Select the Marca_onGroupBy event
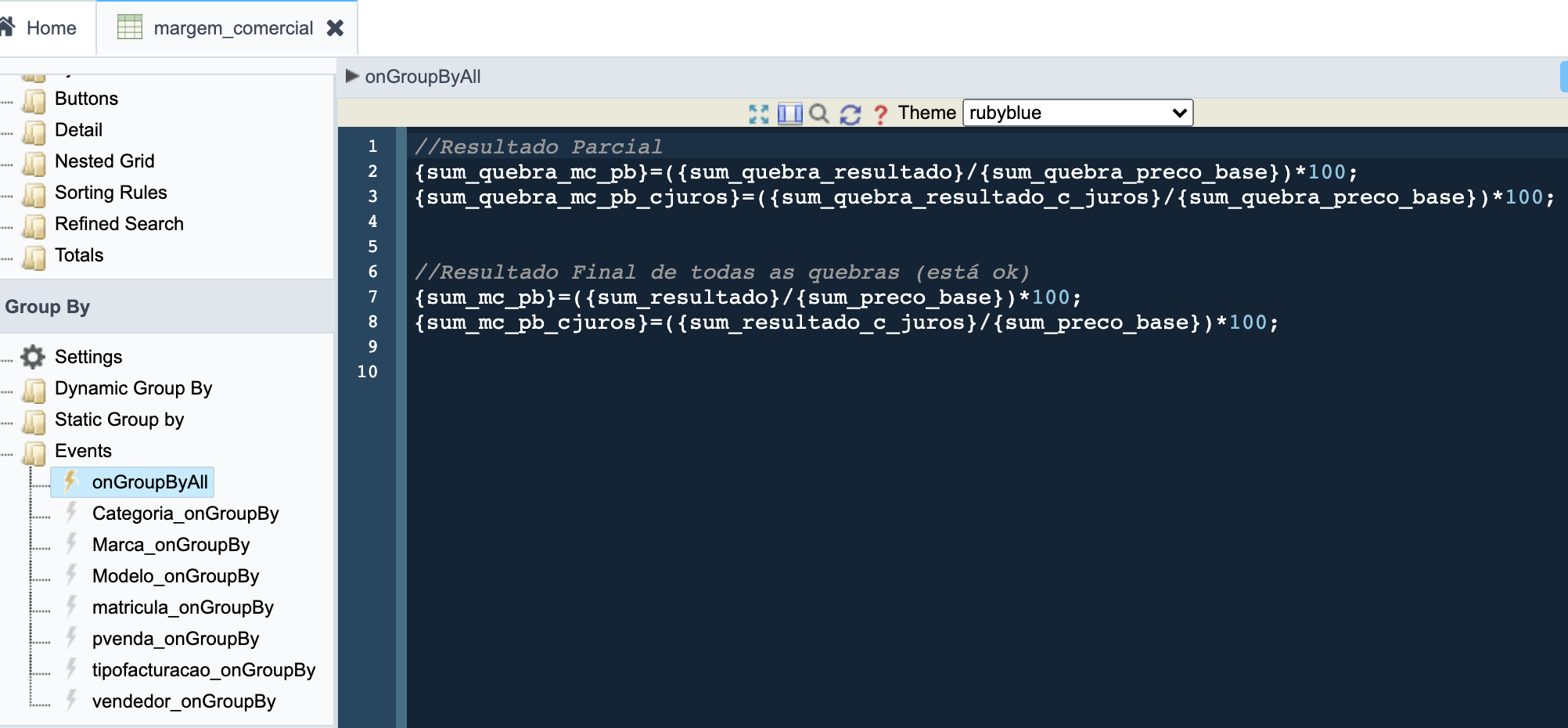The image size is (1568, 728). tap(171, 545)
